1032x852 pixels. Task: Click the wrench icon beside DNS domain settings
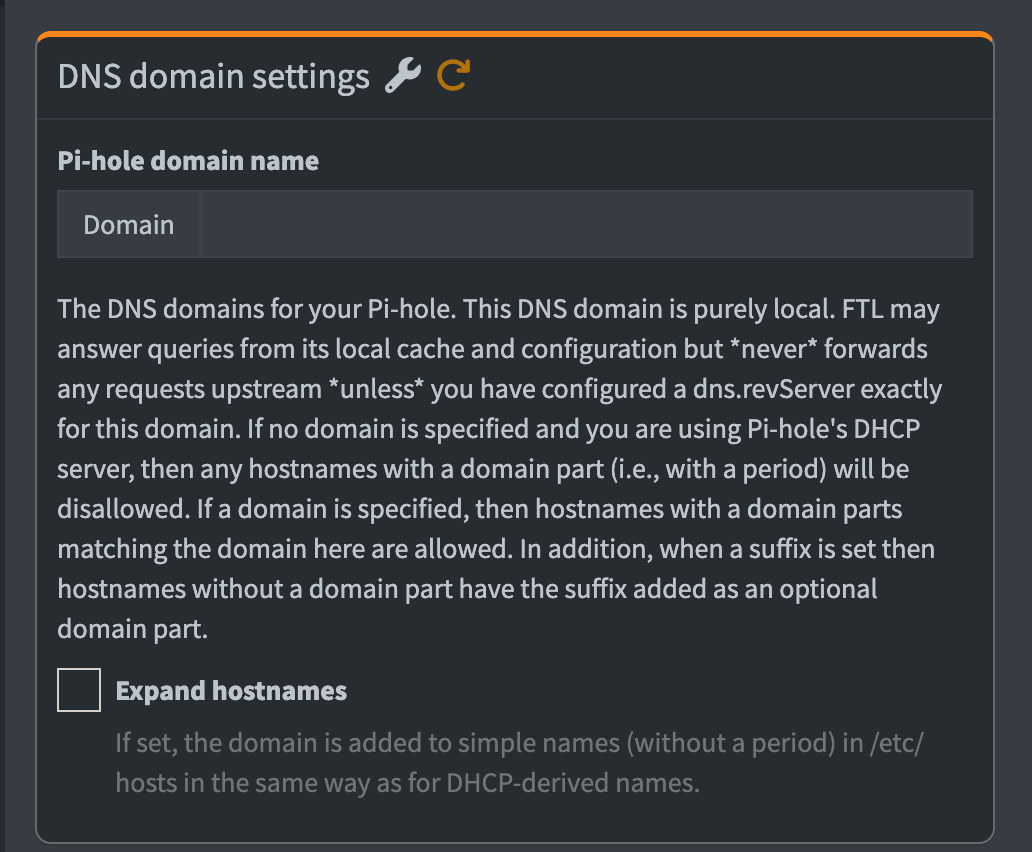pyautogui.click(x=403, y=76)
